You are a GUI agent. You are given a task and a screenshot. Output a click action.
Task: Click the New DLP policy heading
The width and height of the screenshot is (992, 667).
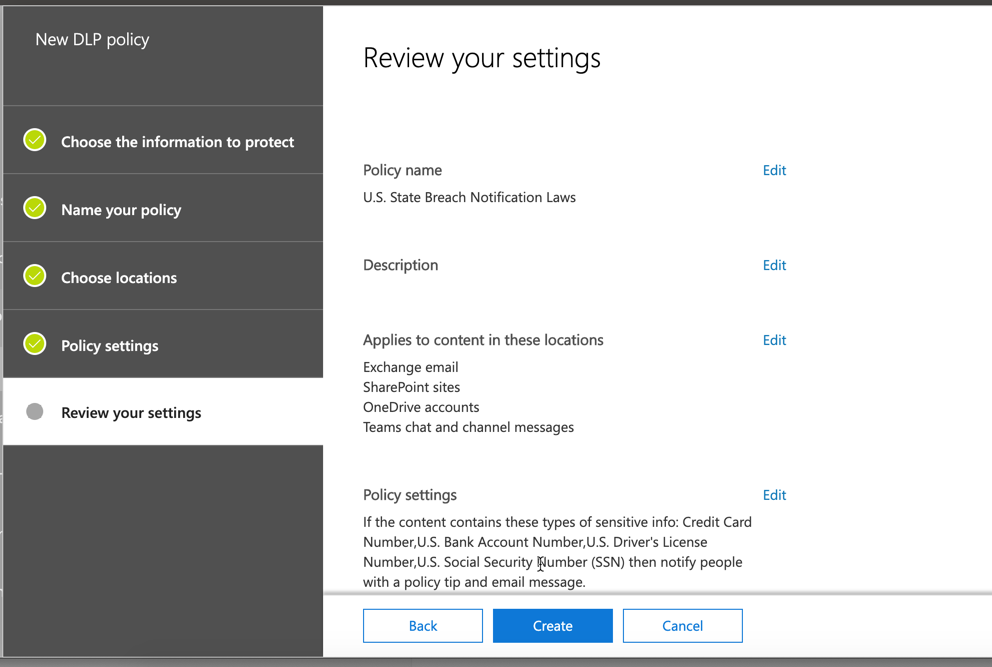click(x=92, y=40)
